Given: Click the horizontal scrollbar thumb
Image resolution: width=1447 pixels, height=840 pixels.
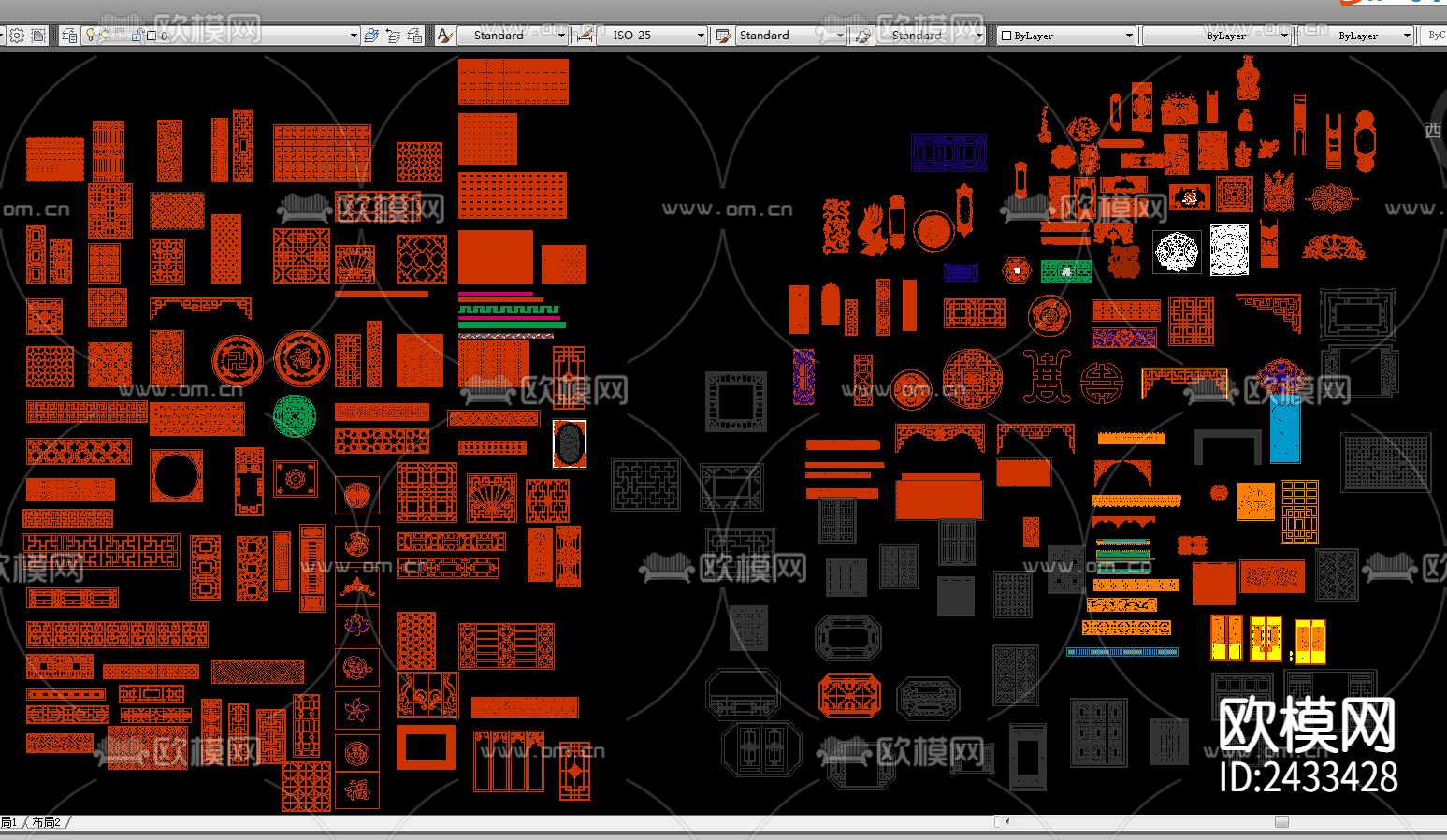Looking at the screenshot, I should 1281,822.
